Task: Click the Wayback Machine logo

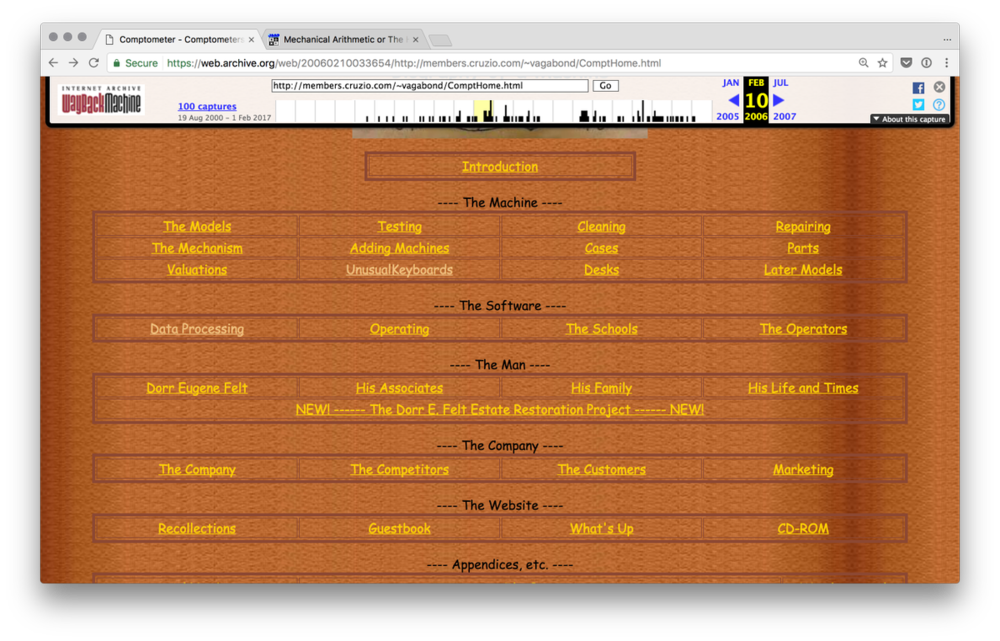Action: [x=101, y=100]
